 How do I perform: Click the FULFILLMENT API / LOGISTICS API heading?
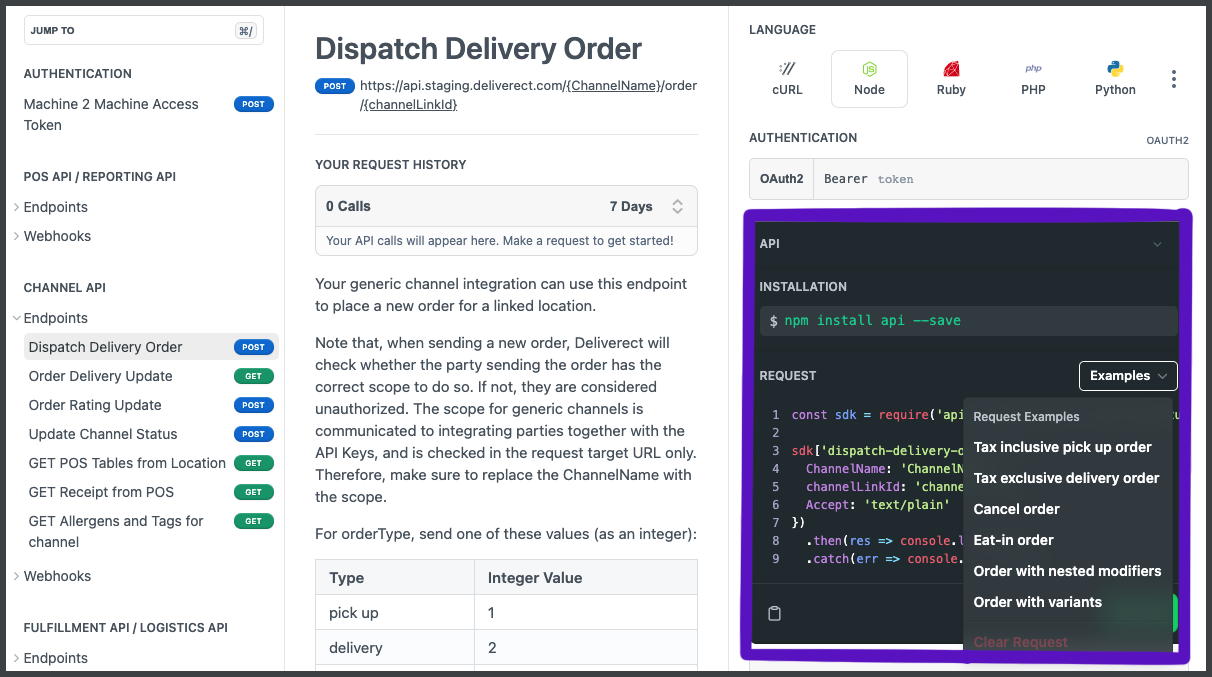click(x=126, y=628)
